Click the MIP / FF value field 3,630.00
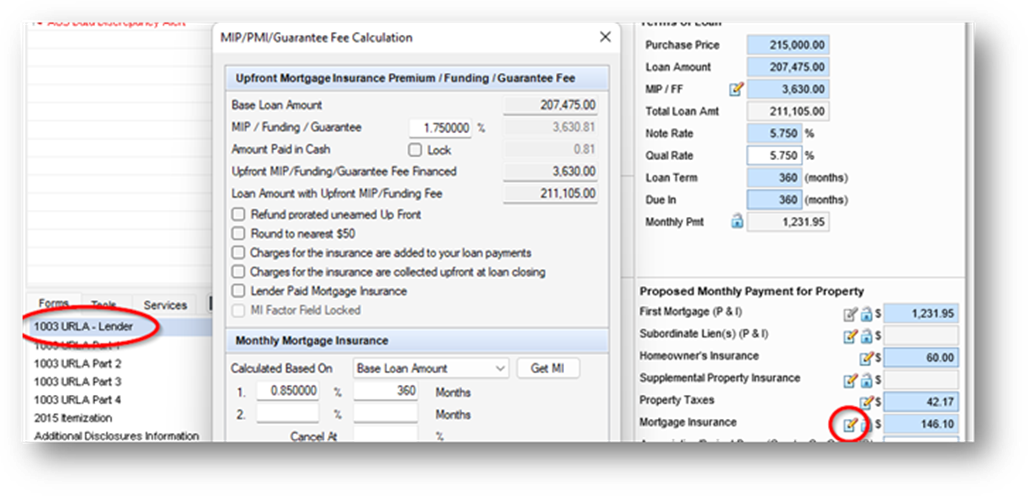The width and height of the screenshot is (1028, 497). coord(788,89)
